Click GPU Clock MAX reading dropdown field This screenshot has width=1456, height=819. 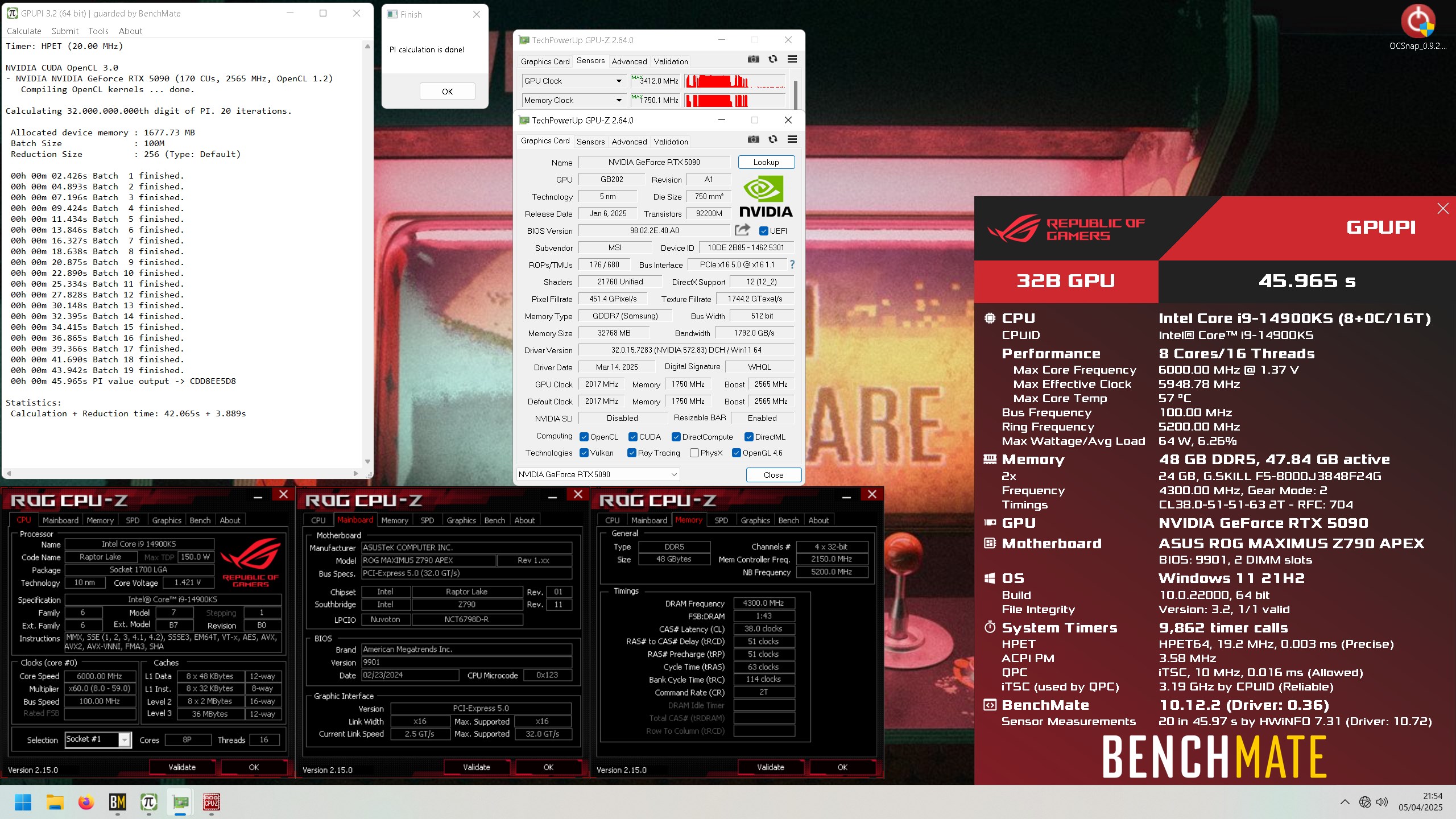pyautogui.click(x=655, y=81)
